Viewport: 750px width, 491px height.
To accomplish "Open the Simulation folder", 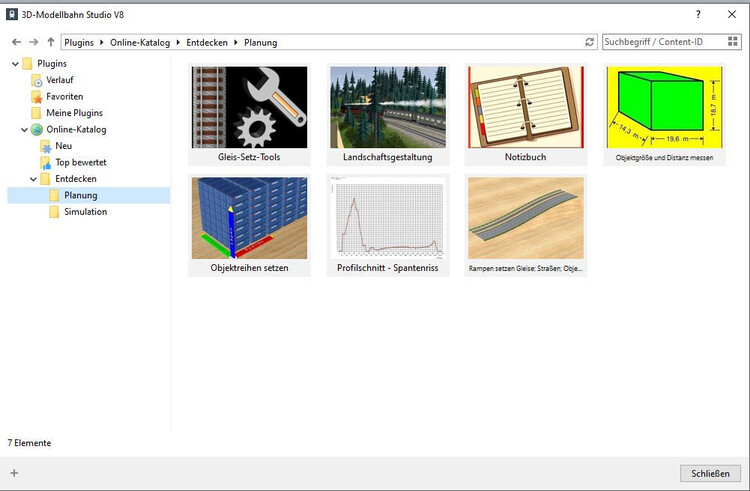I will pos(85,212).
